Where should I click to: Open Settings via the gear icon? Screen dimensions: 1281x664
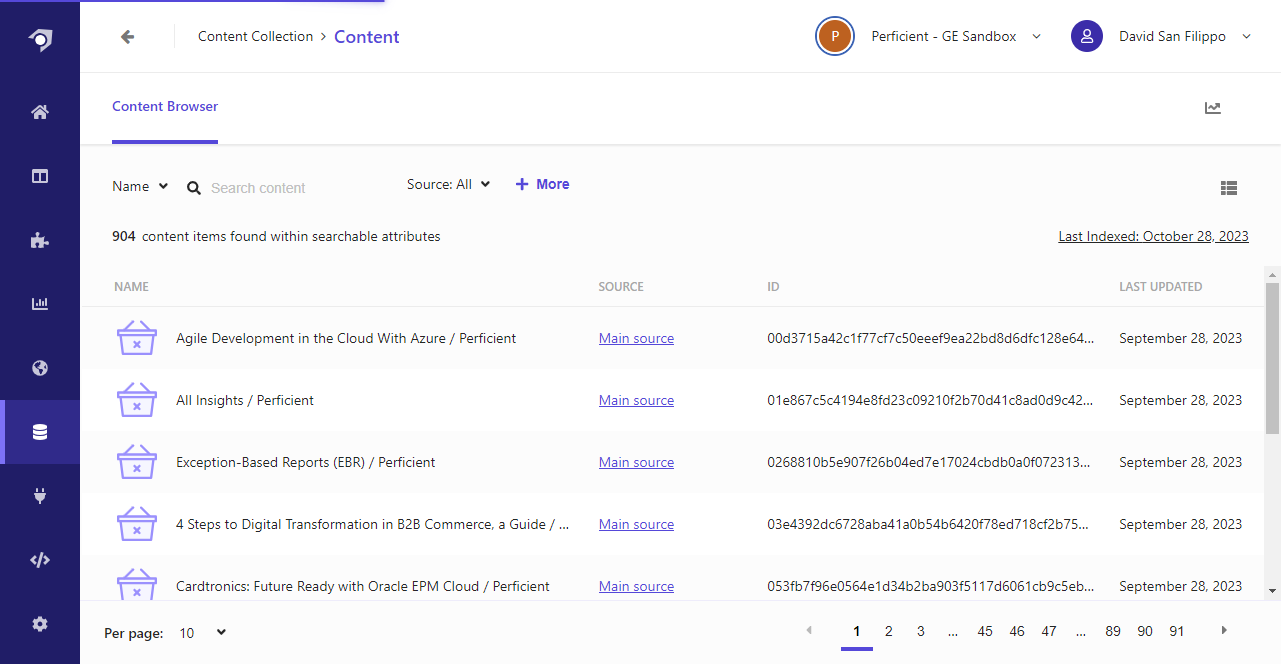[39, 623]
